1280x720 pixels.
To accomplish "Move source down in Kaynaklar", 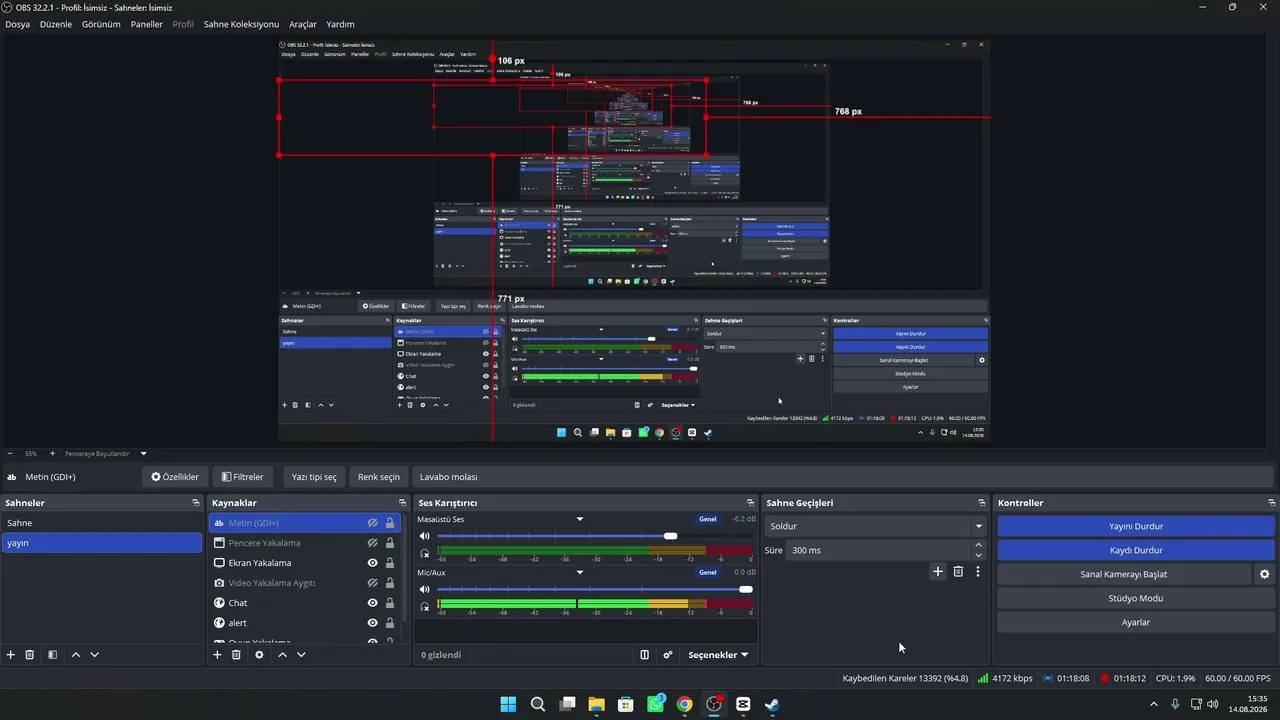I will pyautogui.click(x=301, y=655).
